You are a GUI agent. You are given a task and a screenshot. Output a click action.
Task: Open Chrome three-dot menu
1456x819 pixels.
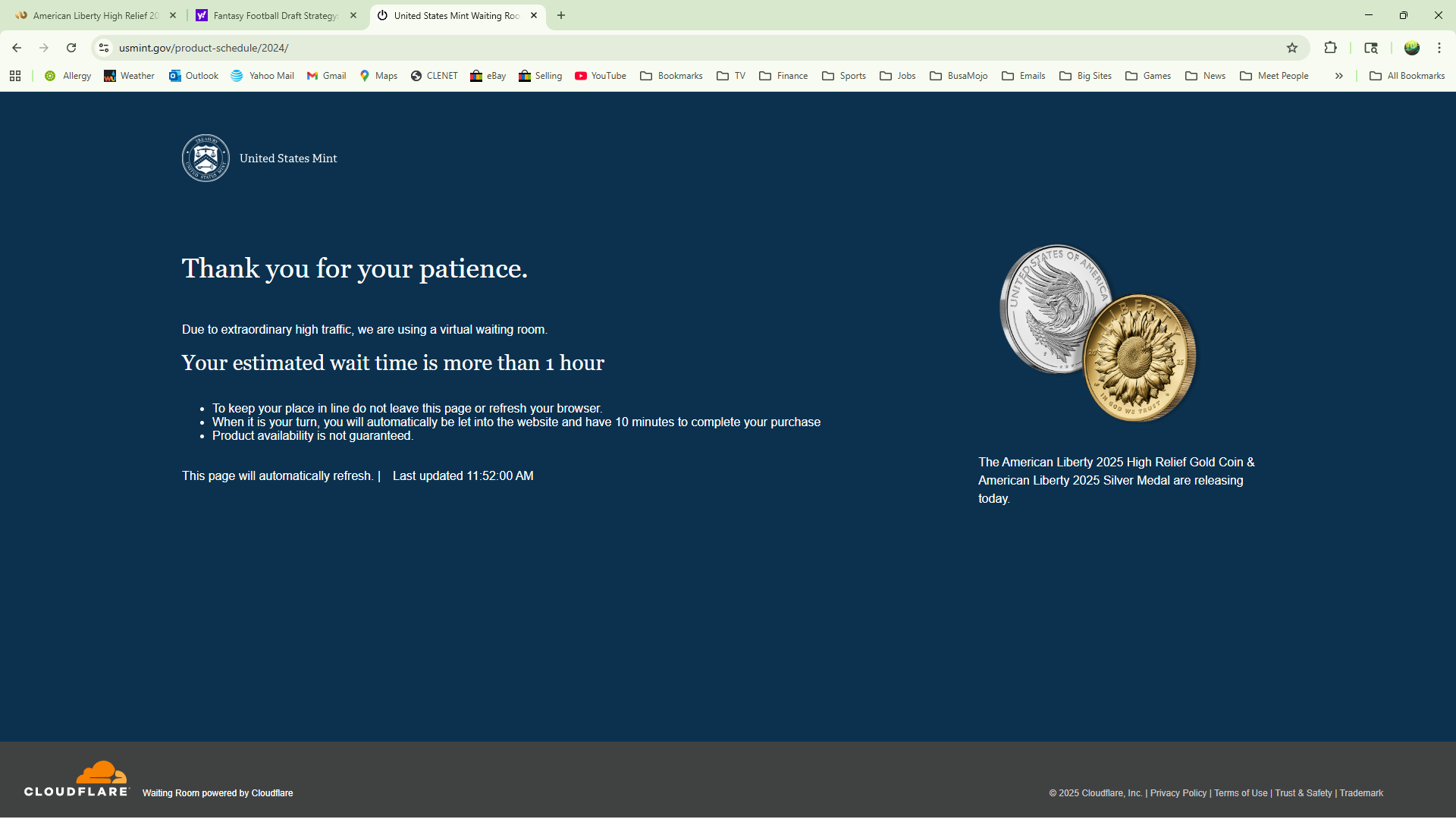point(1439,48)
